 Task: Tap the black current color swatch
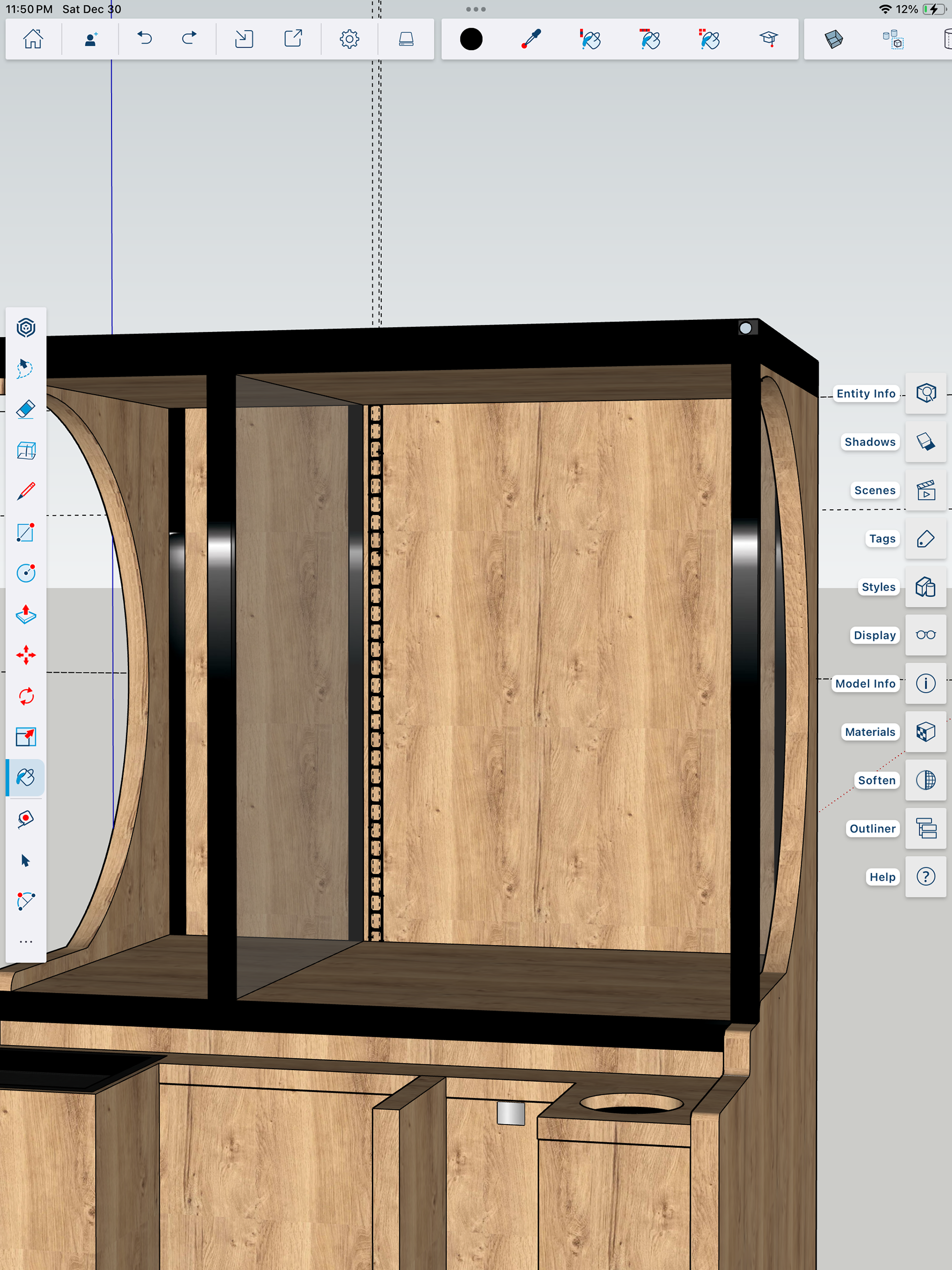point(471,39)
